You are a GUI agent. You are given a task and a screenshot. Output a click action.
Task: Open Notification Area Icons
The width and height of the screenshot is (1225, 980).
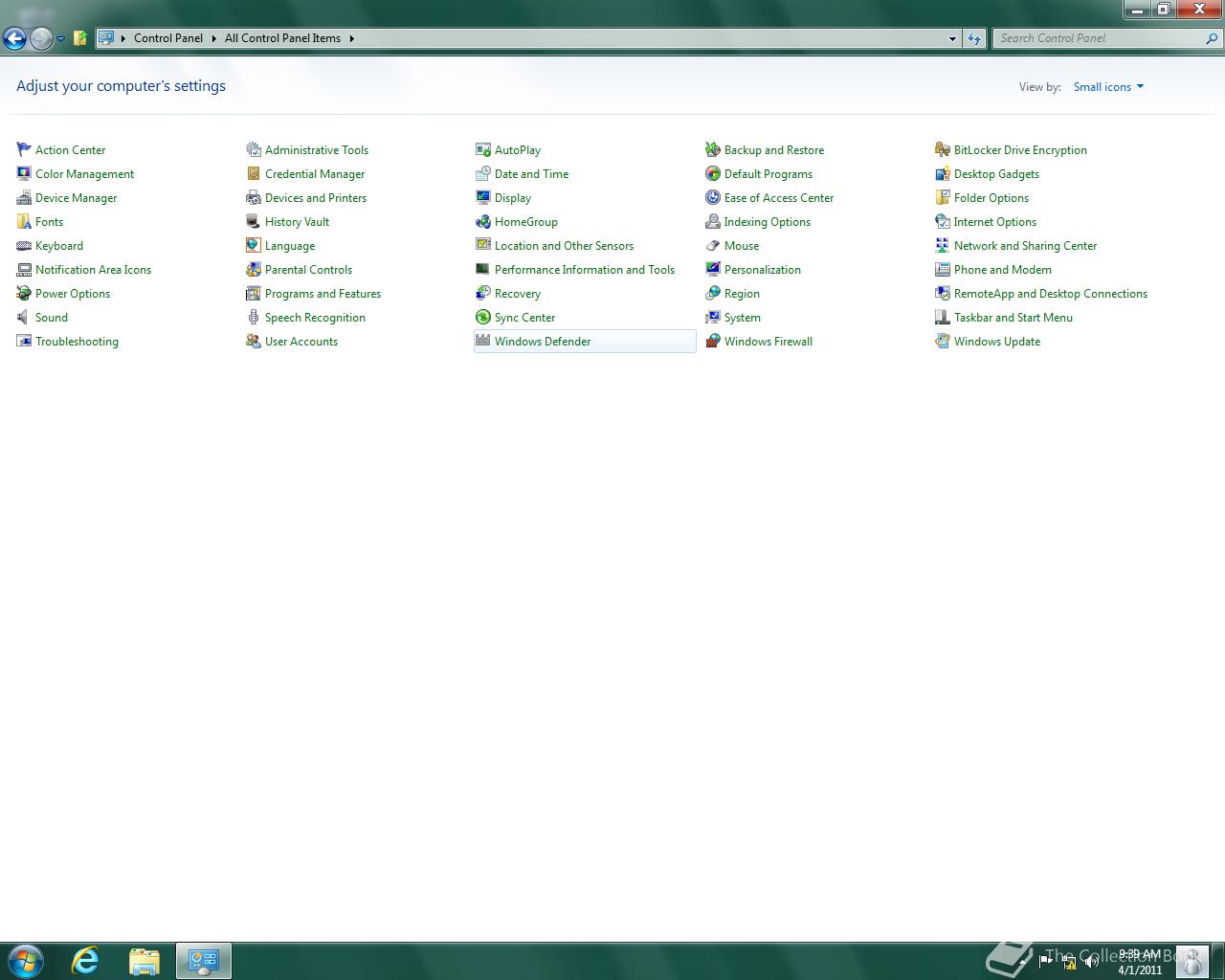click(93, 270)
